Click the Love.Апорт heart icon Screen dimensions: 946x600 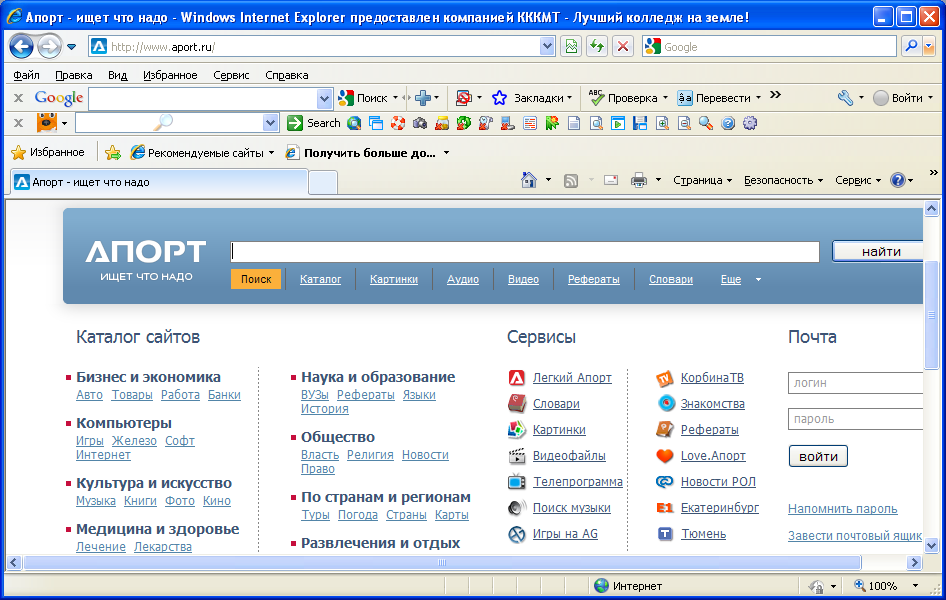[x=665, y=456]
